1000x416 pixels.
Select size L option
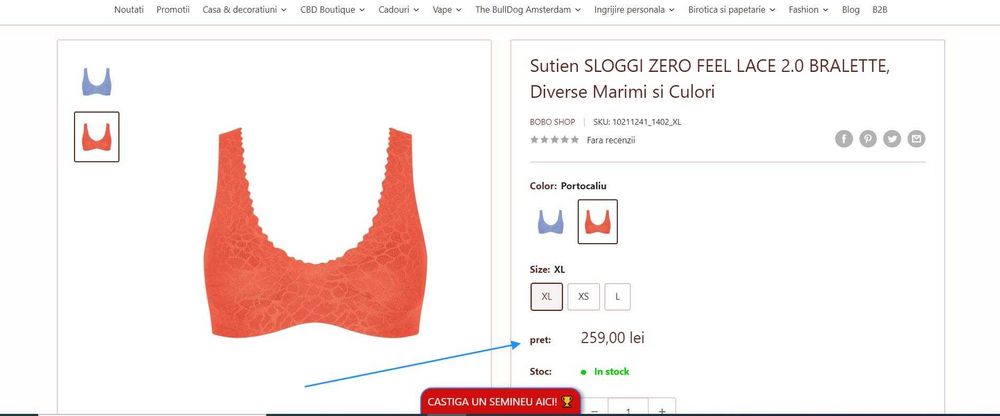[617, 297]
